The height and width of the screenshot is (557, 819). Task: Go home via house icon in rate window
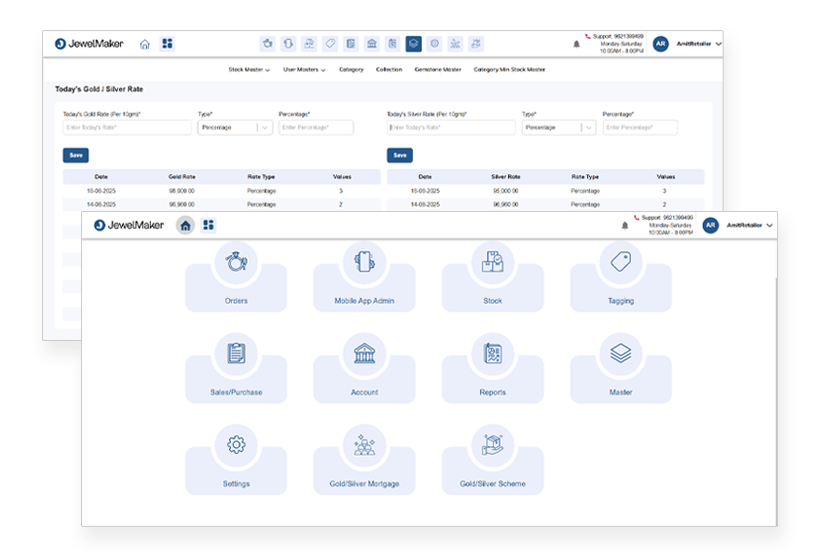pos(145,44)
